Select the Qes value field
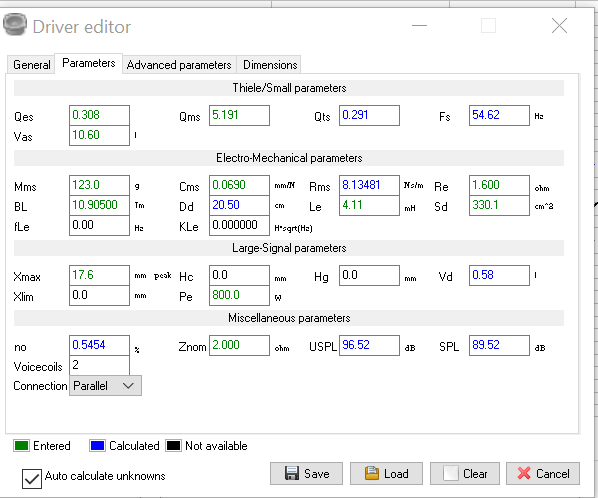The image size is (598, 498). [99, 115]
